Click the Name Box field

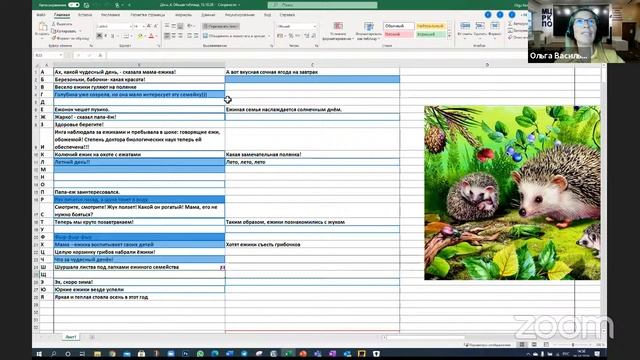[48, 55]
